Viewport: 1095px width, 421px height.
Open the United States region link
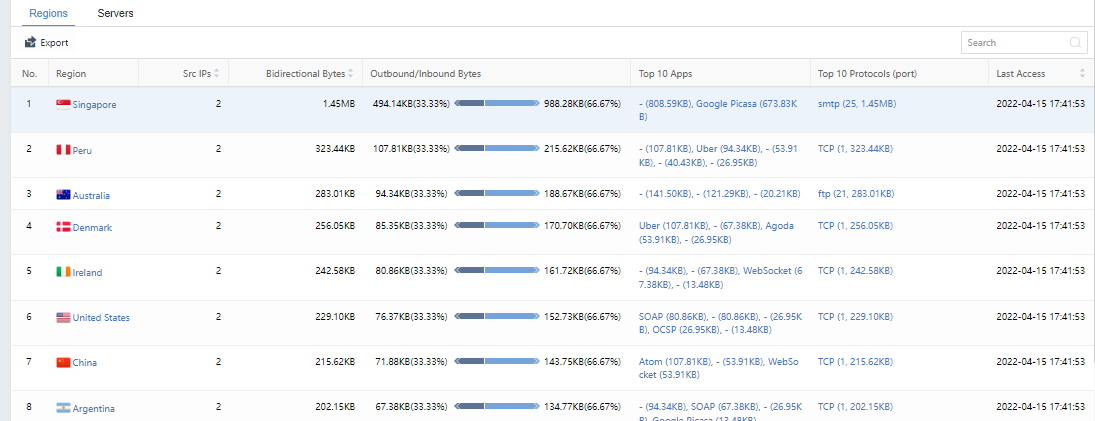(x=101, y=318)
